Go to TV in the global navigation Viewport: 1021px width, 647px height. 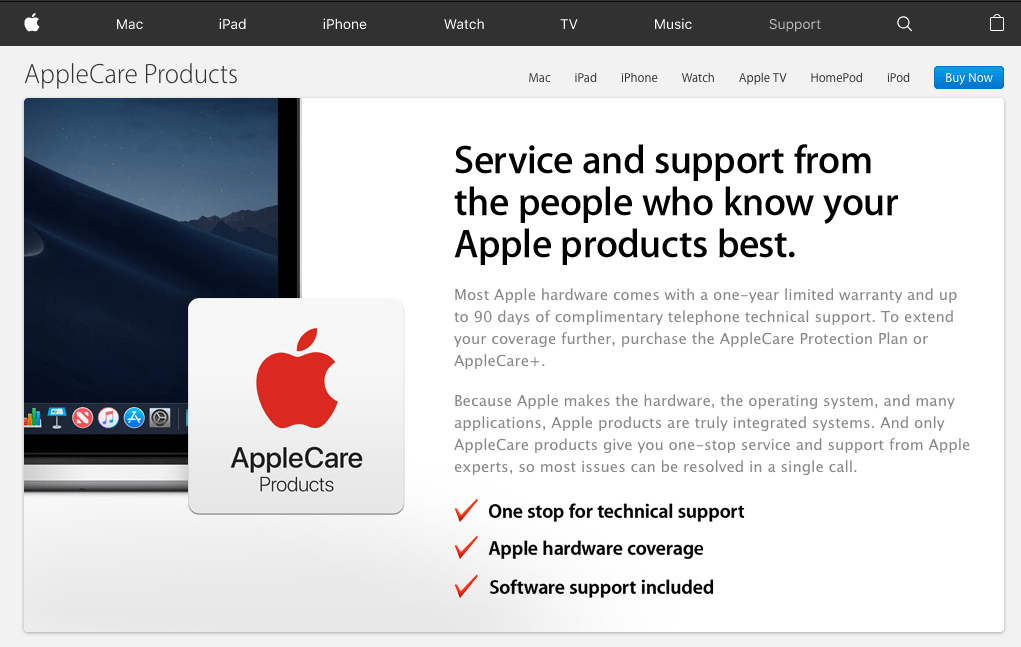(569, 24)
